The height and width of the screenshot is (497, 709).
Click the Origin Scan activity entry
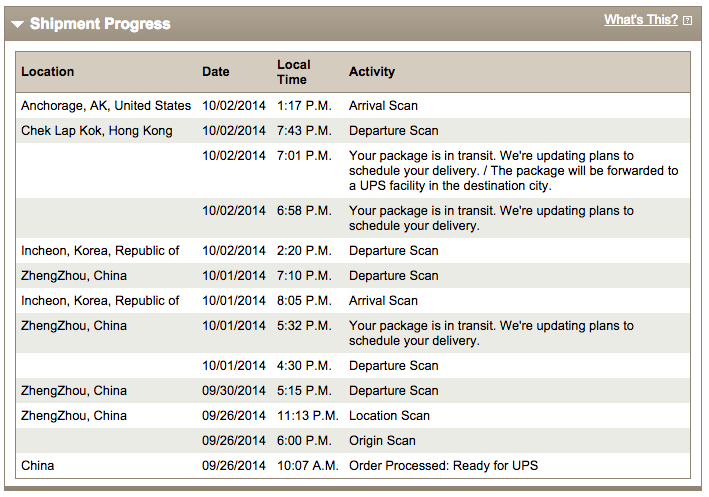(x=382, y=440)
